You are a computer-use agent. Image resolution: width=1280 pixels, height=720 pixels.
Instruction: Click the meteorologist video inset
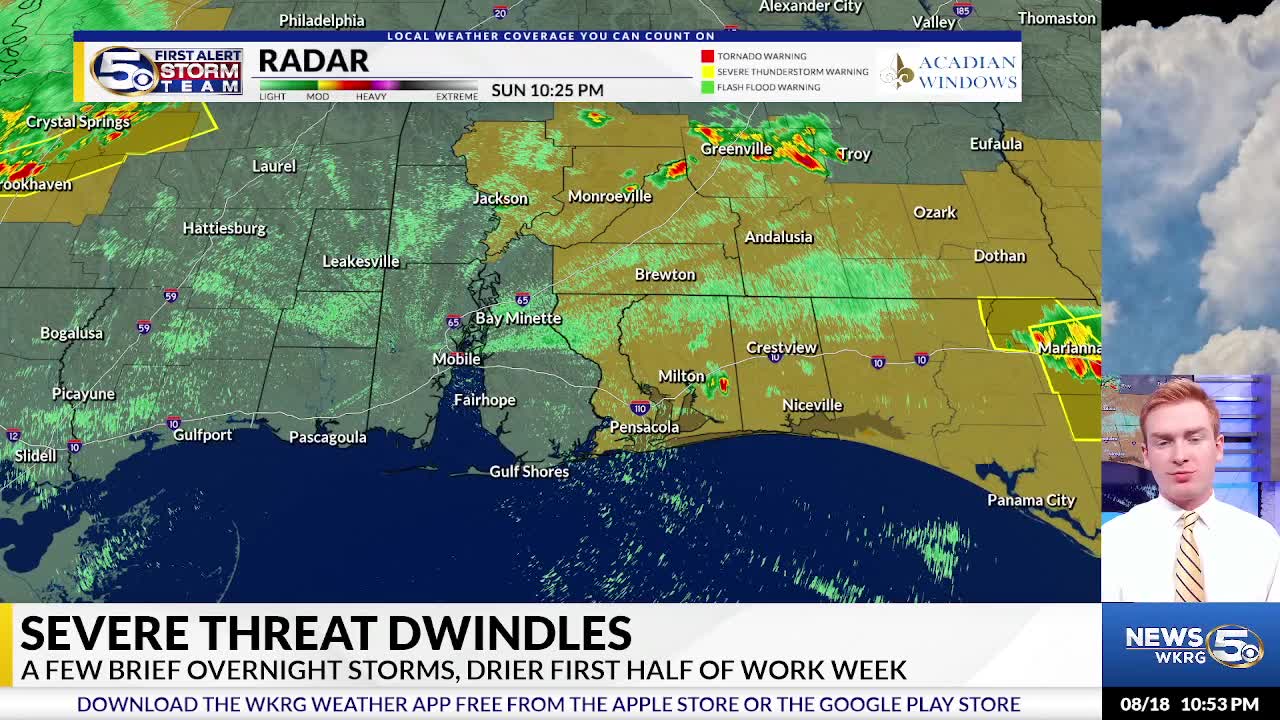click(x=1190, y=489)
